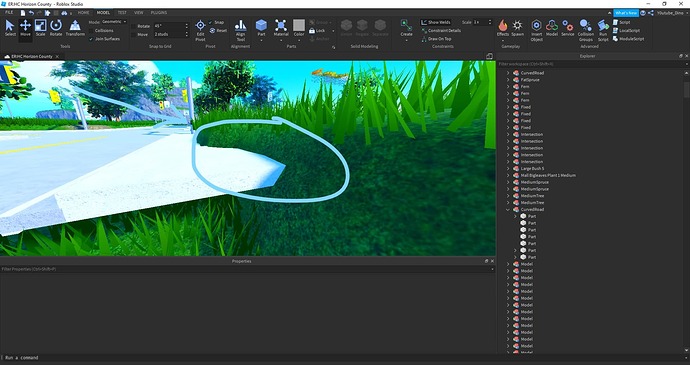Close the ER:HC Horizon County document tab
Image resolution: width=690 pixels, height=365 pixels.
[57, 56]
